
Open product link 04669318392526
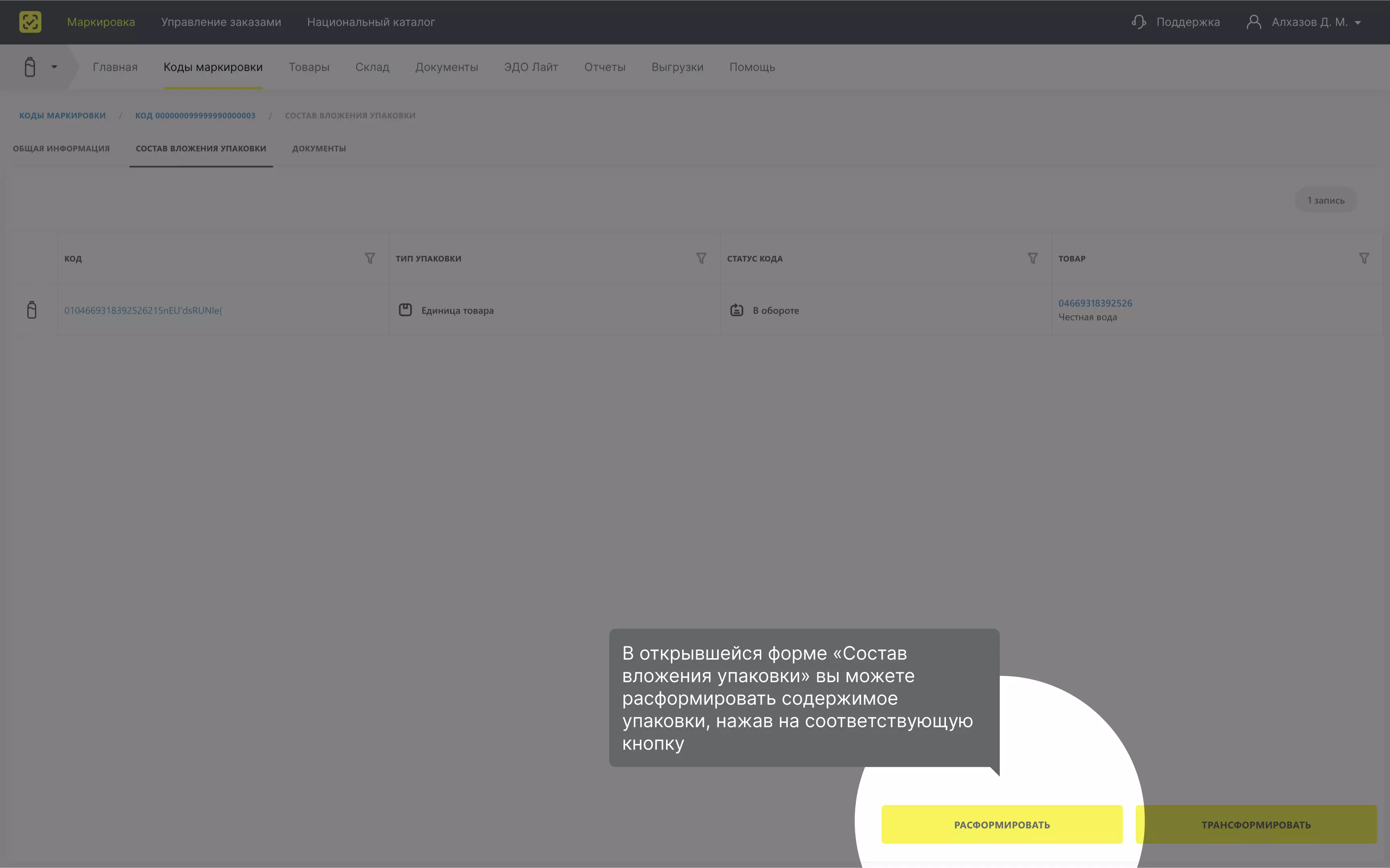point(1095,303)
